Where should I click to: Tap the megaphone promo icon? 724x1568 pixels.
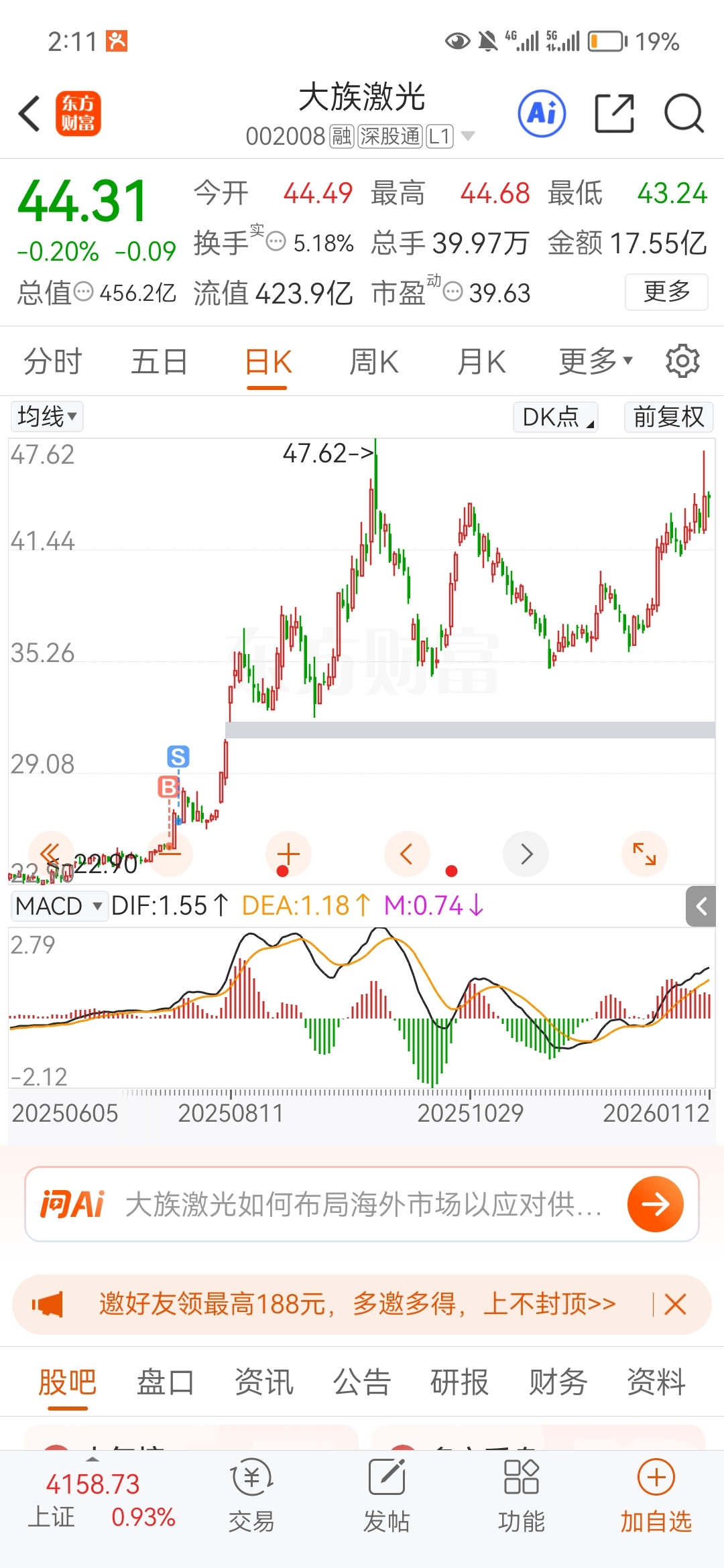(47, 1305)
